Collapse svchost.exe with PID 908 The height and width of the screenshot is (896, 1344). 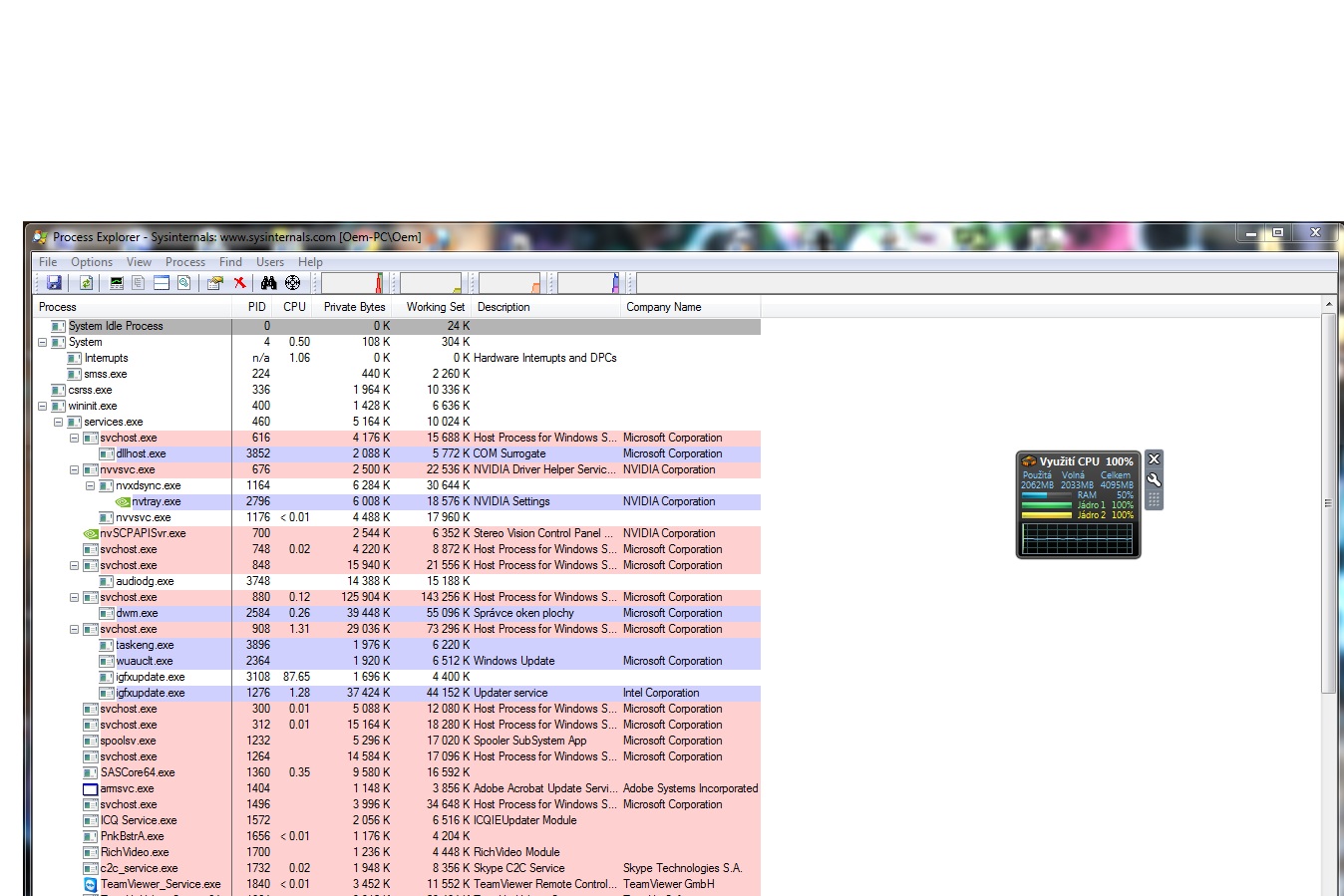(74, 629)
